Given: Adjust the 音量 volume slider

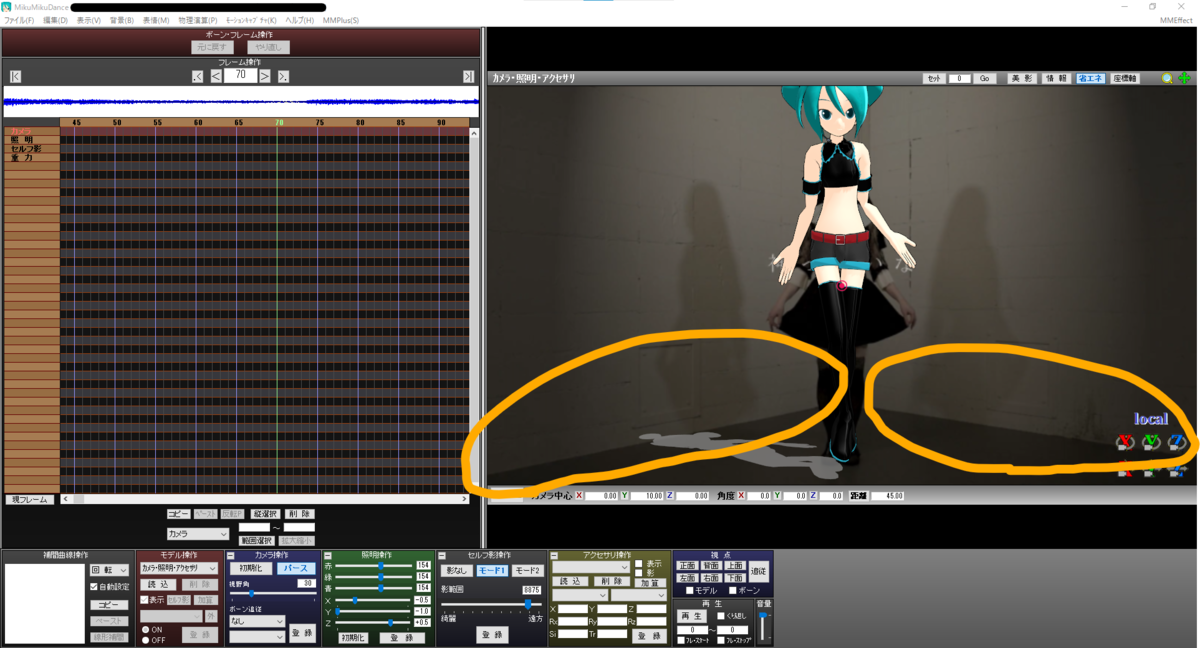Looking at the screenshot, I should [x=763, y=626].
